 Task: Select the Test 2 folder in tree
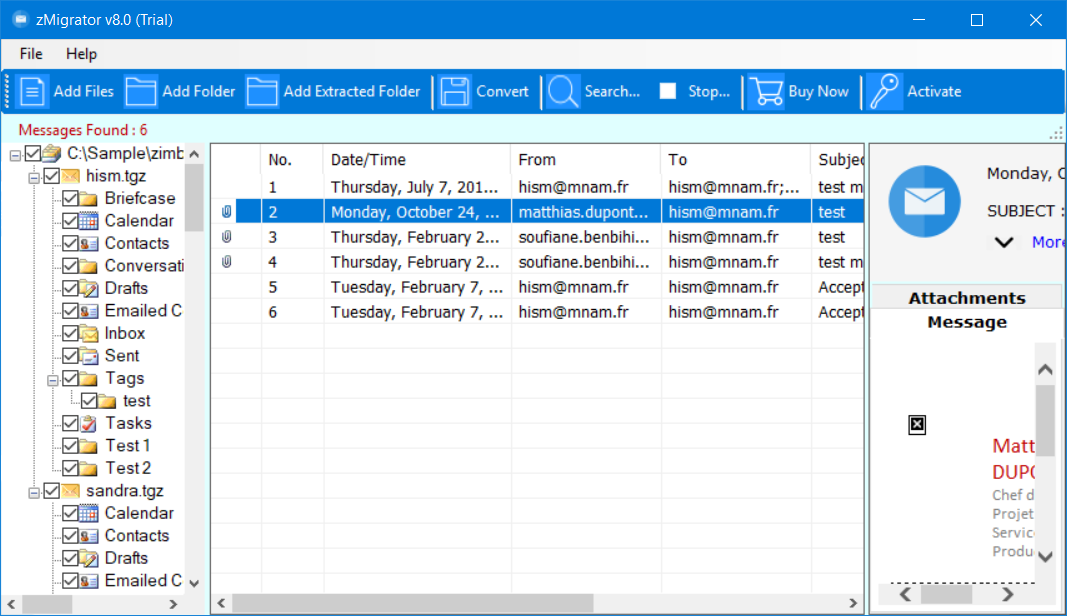tap(128, 468)
